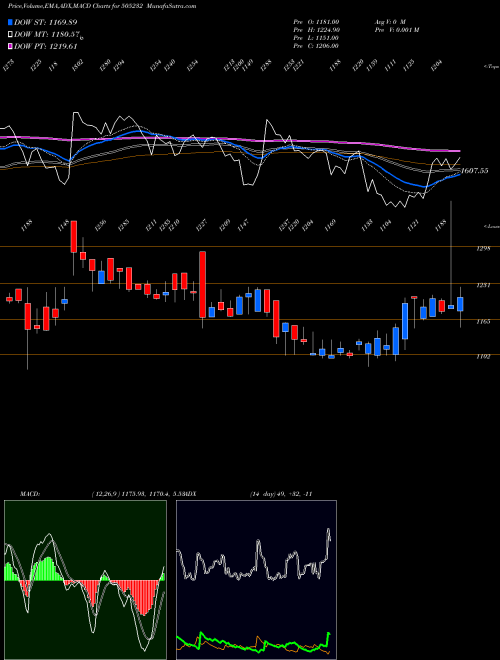Click the last blue candlestick on the right
The image size is (500, 660).
pos(460,304)
